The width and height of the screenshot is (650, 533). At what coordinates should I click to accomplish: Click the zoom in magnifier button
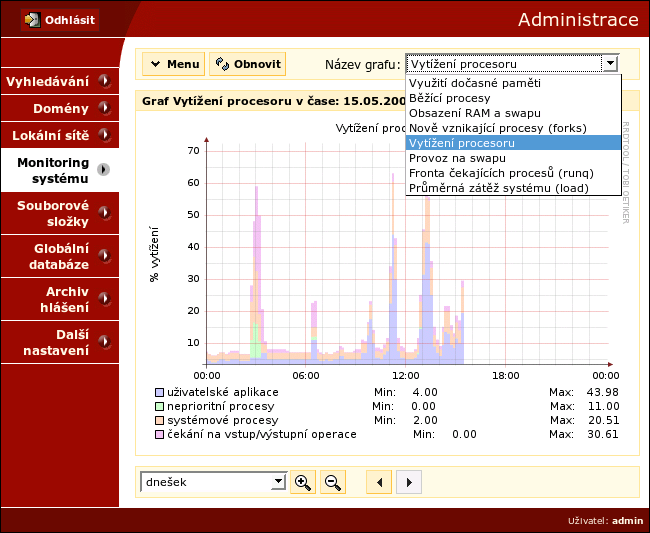pyautogui.click(x=303, y=482)
